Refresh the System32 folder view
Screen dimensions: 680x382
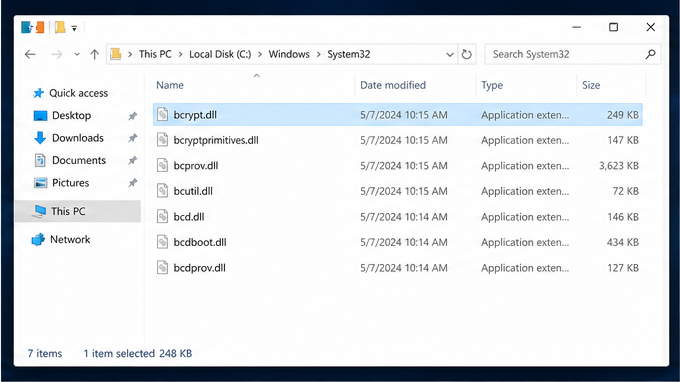click(467, 55)
